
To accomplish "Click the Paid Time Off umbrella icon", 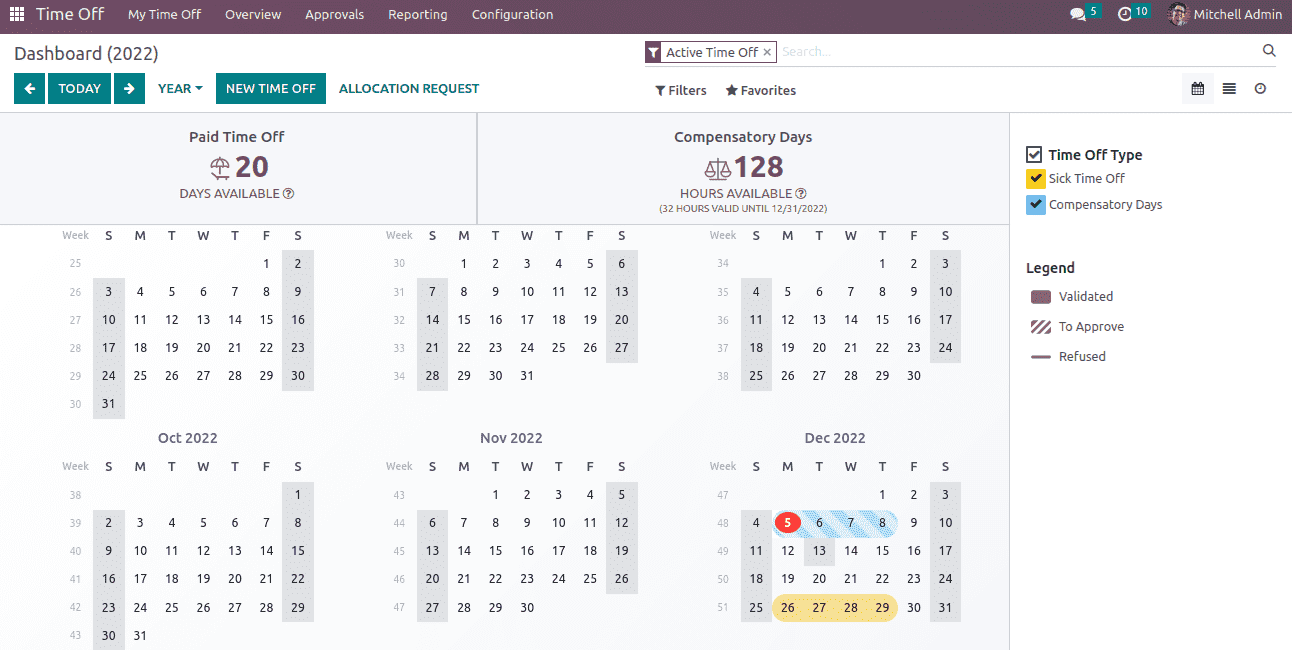I will [220, 167].
